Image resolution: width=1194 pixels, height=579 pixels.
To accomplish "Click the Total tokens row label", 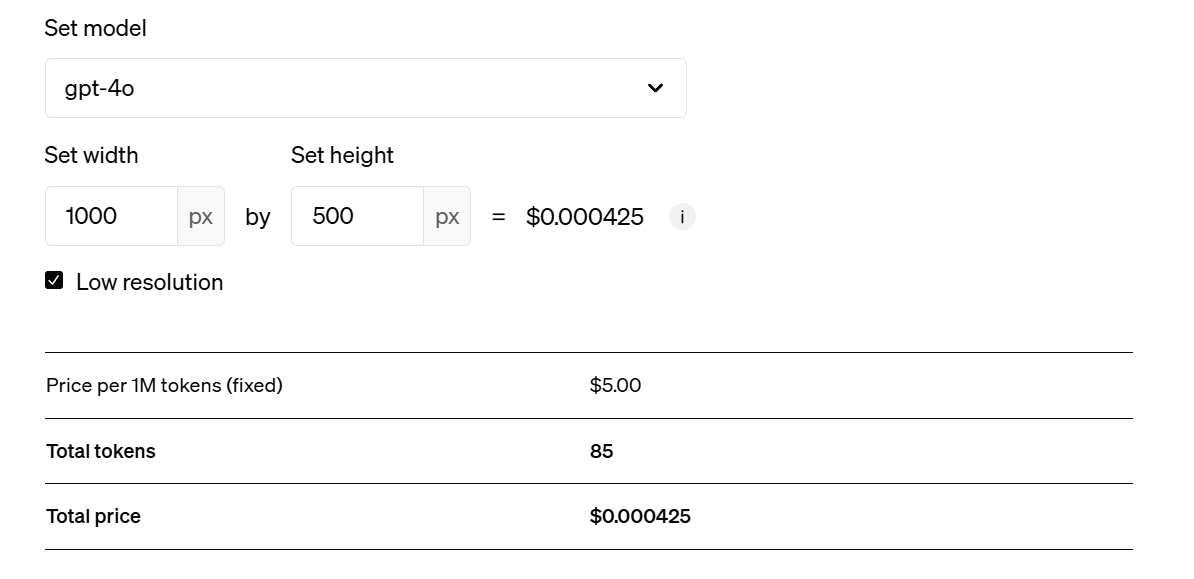I will point(101,451).
